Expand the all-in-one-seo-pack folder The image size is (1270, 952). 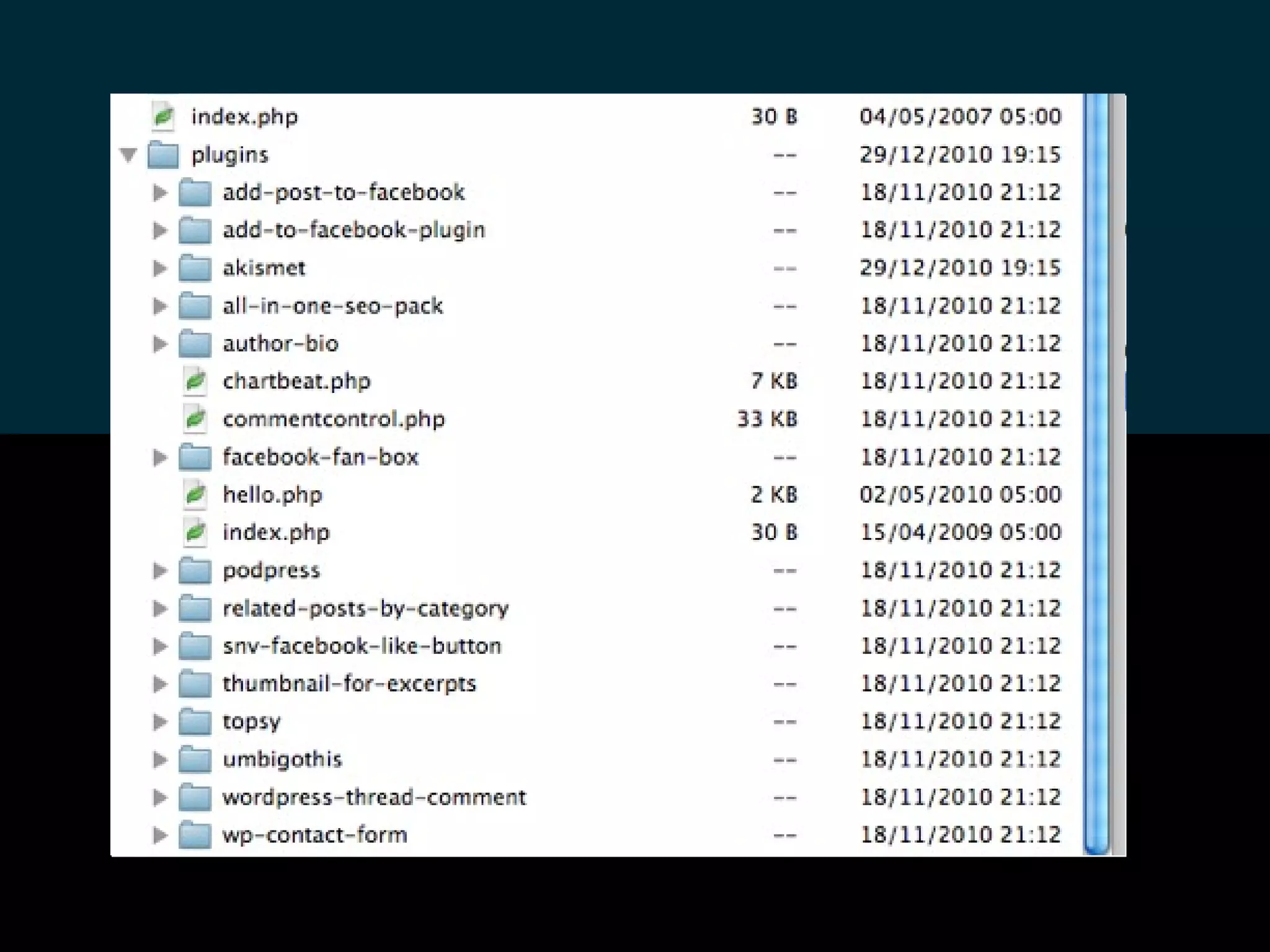160,306
